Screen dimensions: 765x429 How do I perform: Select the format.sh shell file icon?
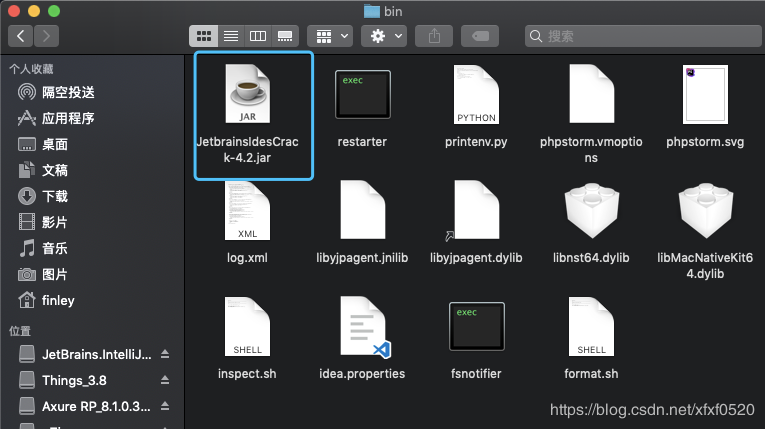coord(591,327)
